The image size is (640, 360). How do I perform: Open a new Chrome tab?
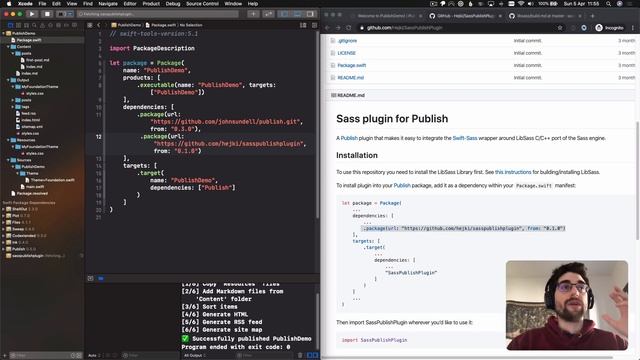pyautogui.click(x=592, y=16)
